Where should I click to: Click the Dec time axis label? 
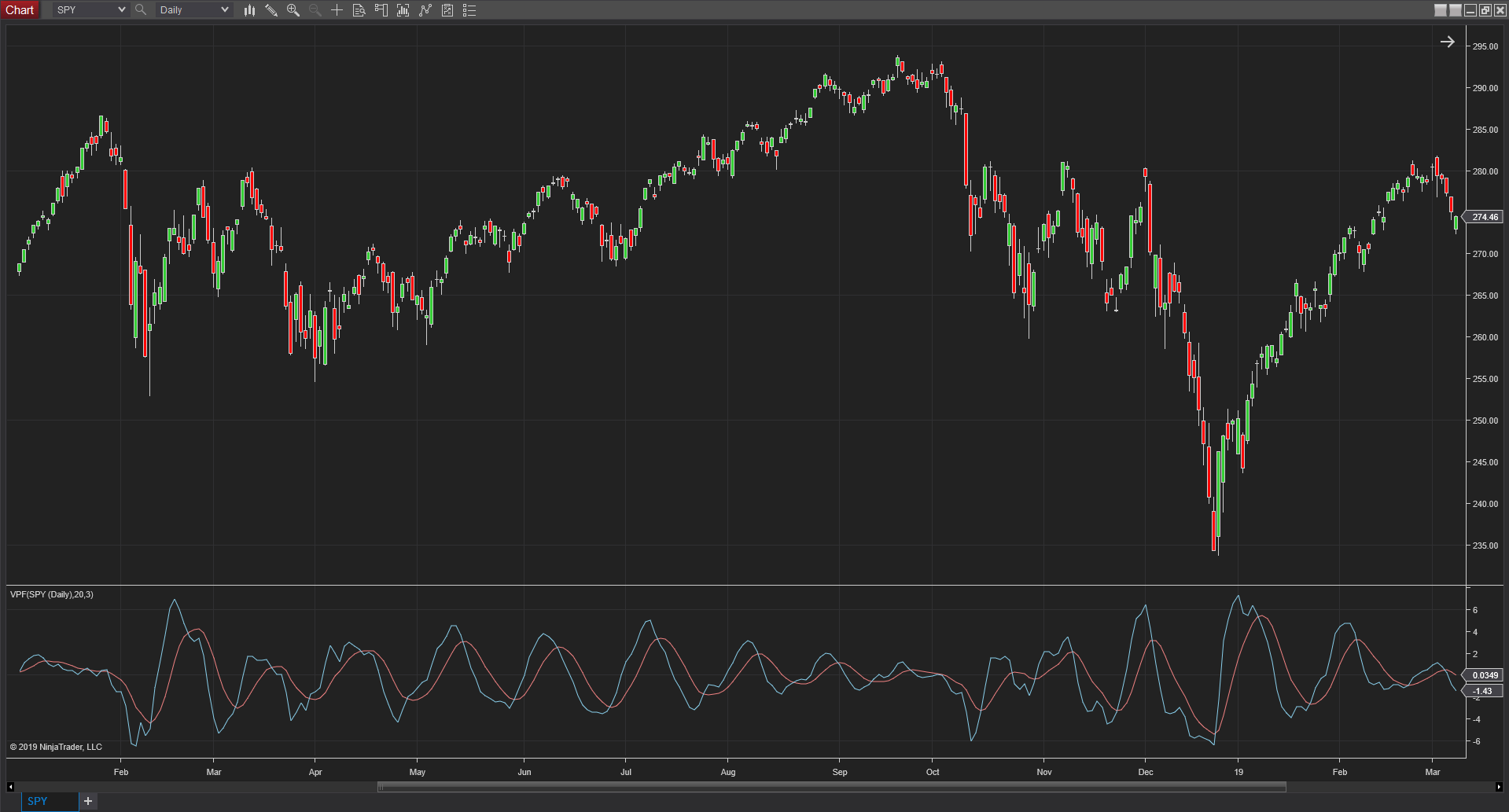1146,772
